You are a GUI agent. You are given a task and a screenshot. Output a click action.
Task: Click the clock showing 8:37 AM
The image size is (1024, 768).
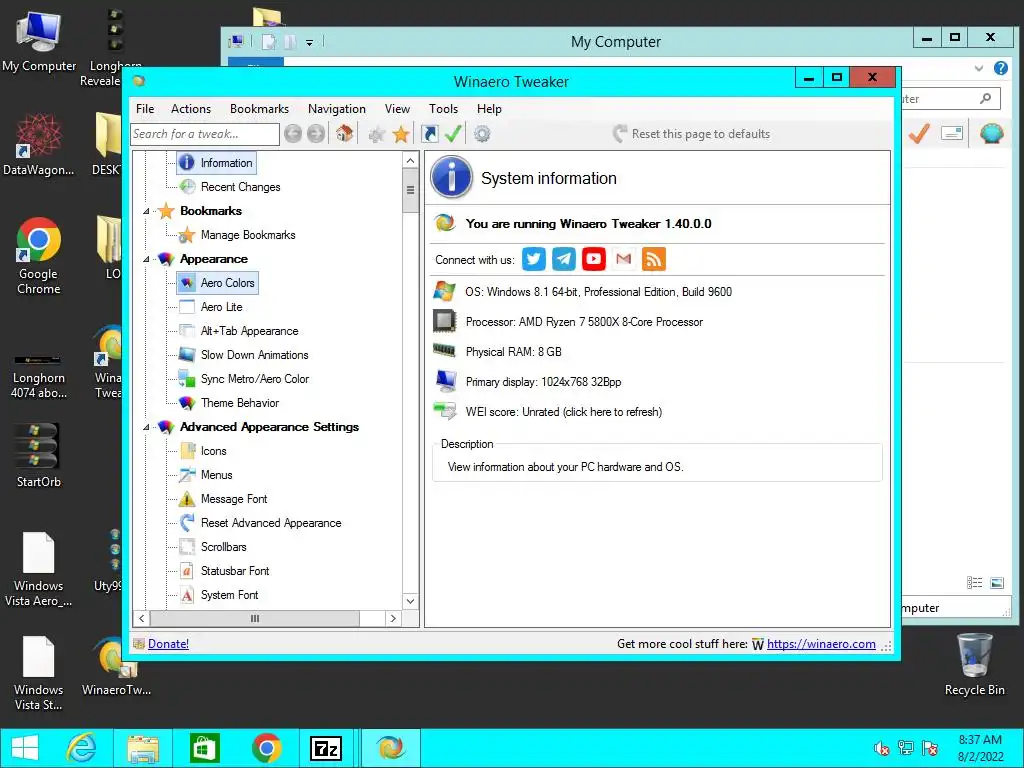pos(980,740)
